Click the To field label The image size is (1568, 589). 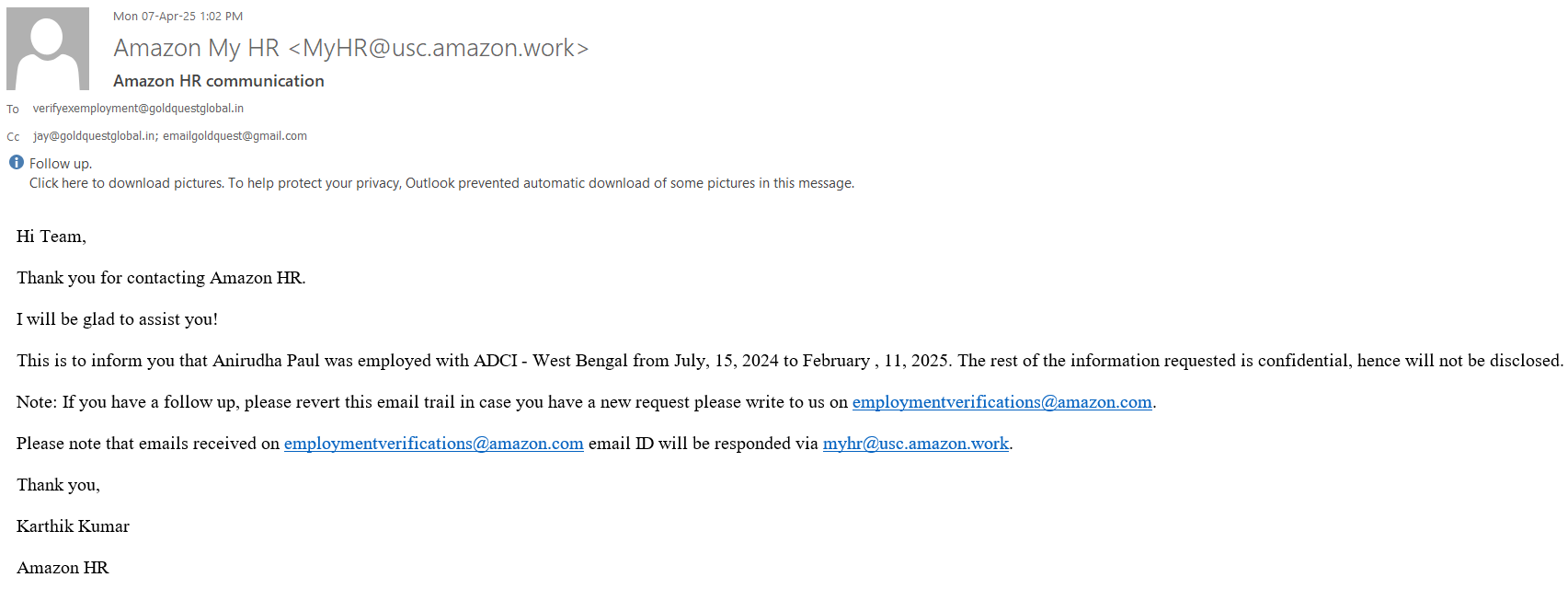pyautogui.click(x=13, y=110)
